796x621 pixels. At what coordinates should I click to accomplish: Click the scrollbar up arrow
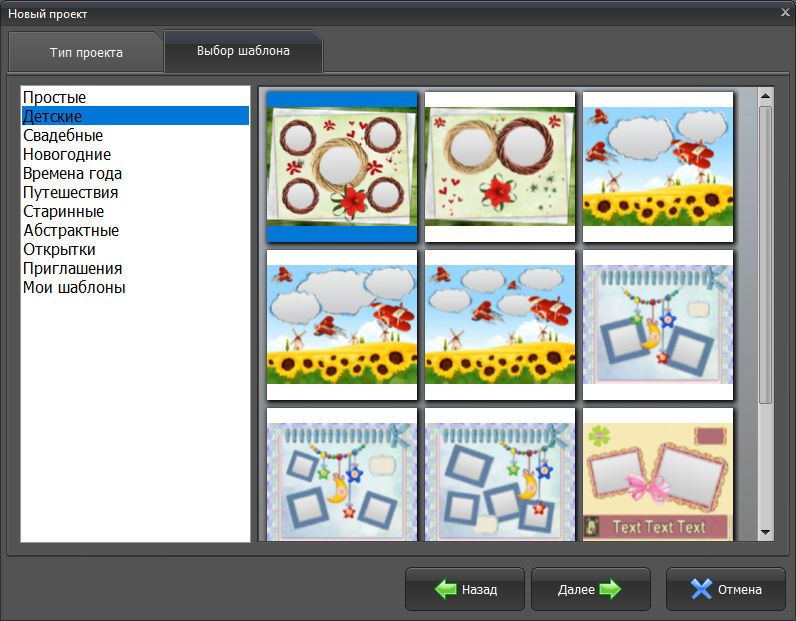(766, 96)
